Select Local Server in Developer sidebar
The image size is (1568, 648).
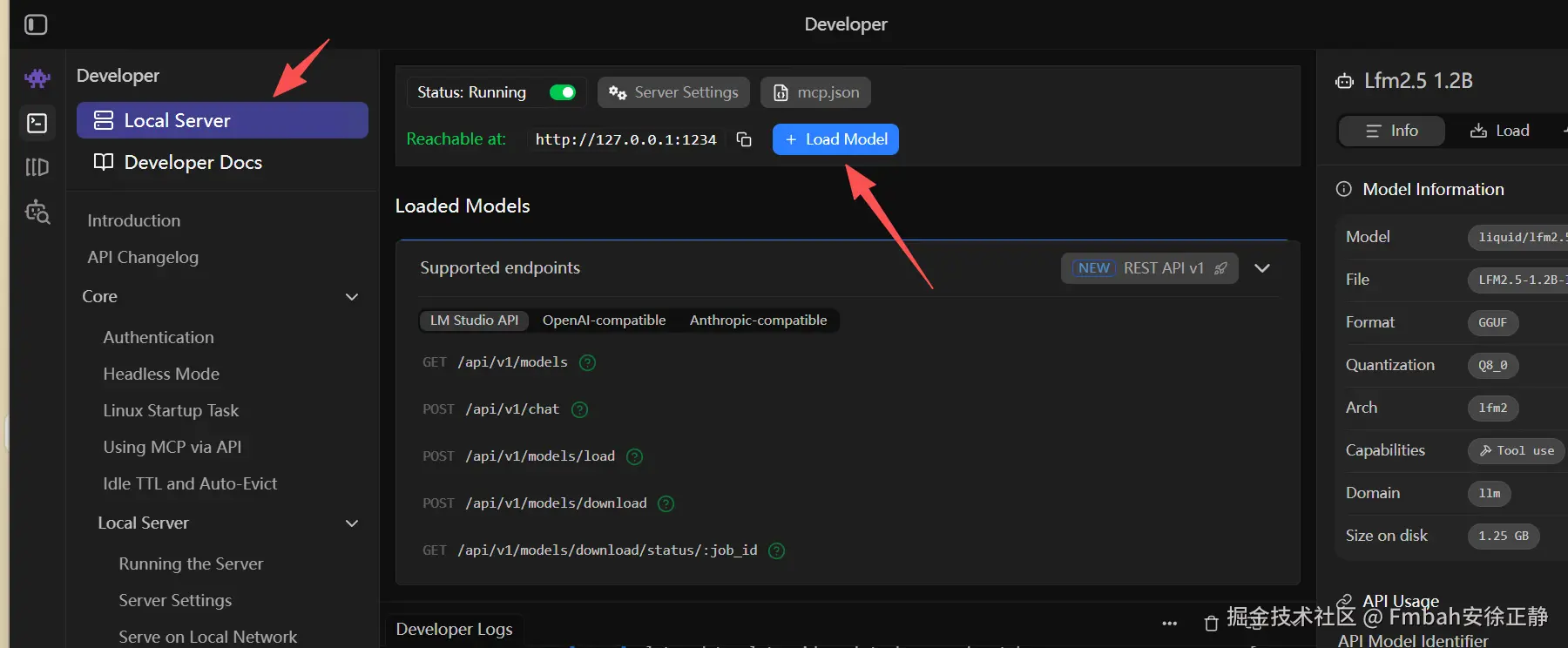click(222, 120)
